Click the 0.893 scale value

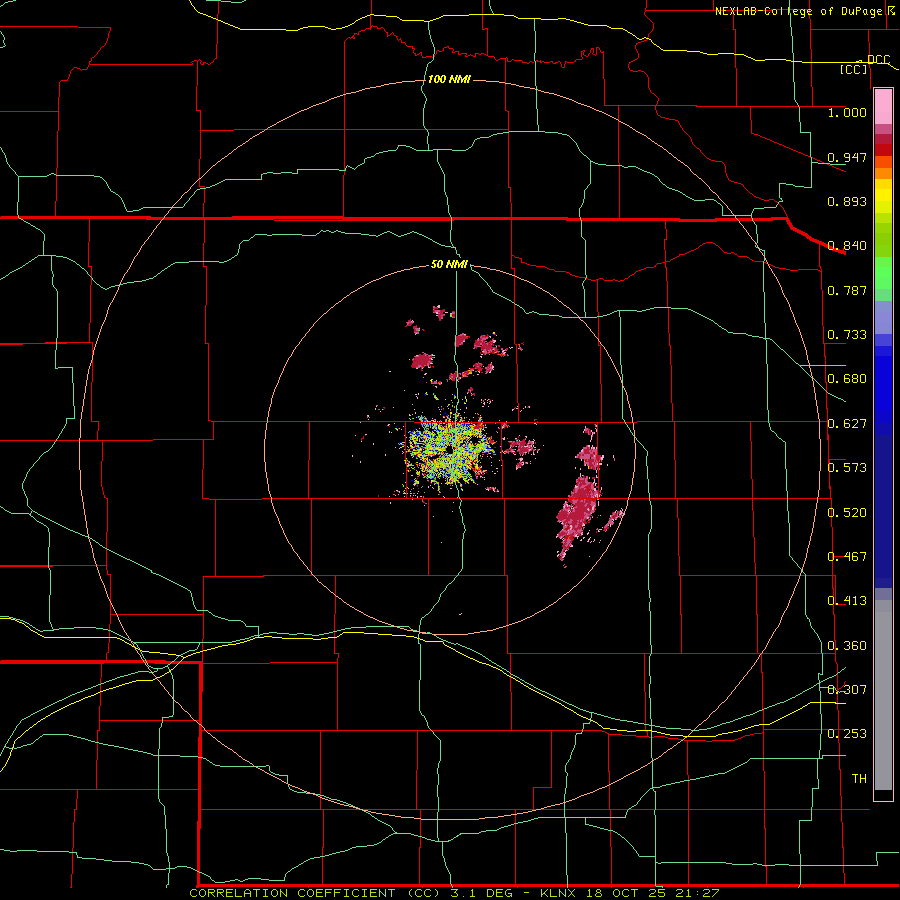point(847,201)
